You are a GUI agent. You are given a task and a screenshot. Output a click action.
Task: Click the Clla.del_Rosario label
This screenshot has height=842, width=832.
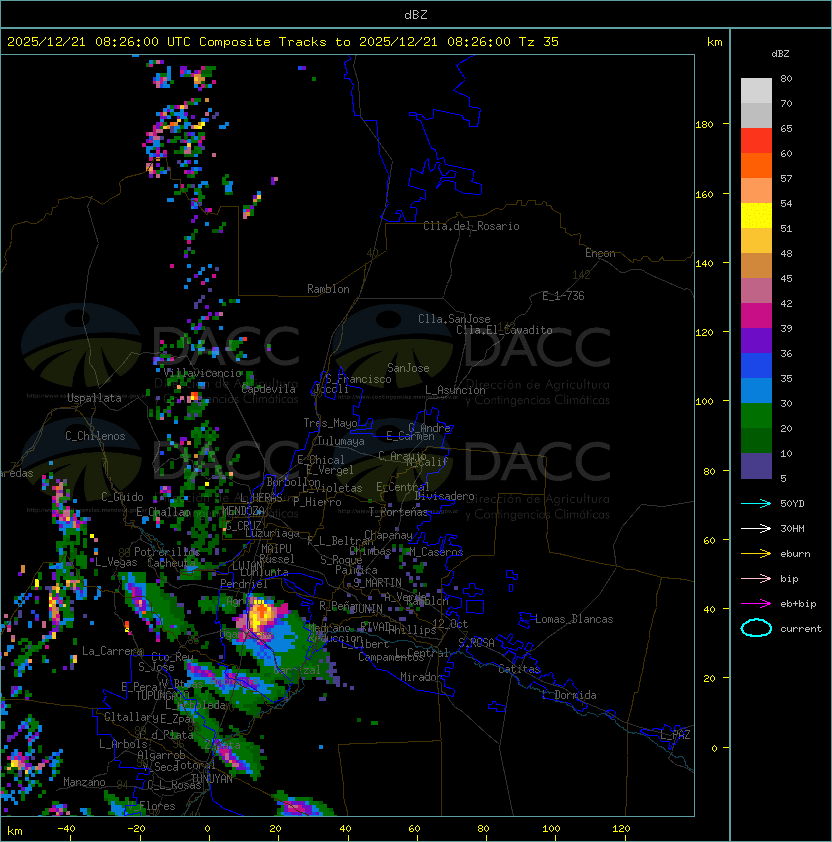pyautogui.click(x=471, y=226)
